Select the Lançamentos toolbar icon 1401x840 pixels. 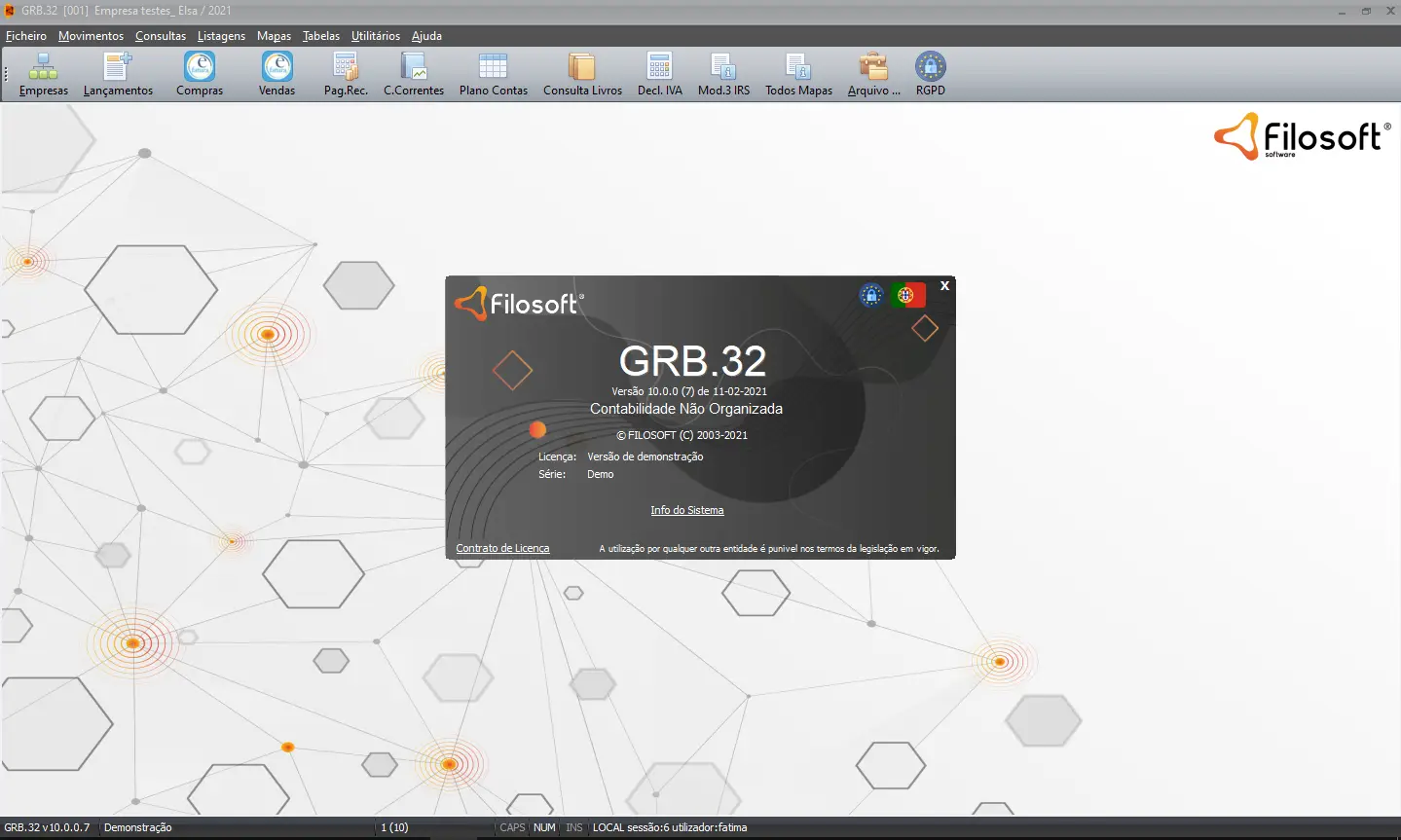coord(118,73)
